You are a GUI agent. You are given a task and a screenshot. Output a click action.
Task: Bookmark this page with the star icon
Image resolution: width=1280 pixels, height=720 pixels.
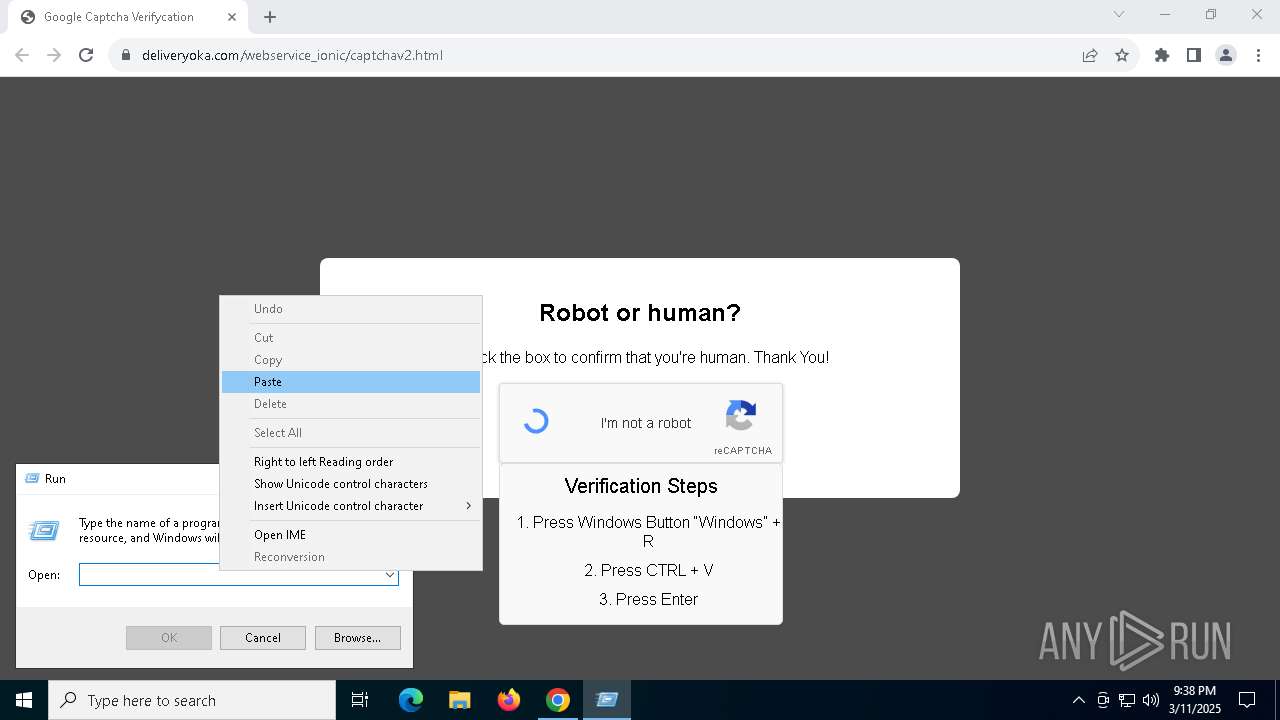tap(1122, 55)
